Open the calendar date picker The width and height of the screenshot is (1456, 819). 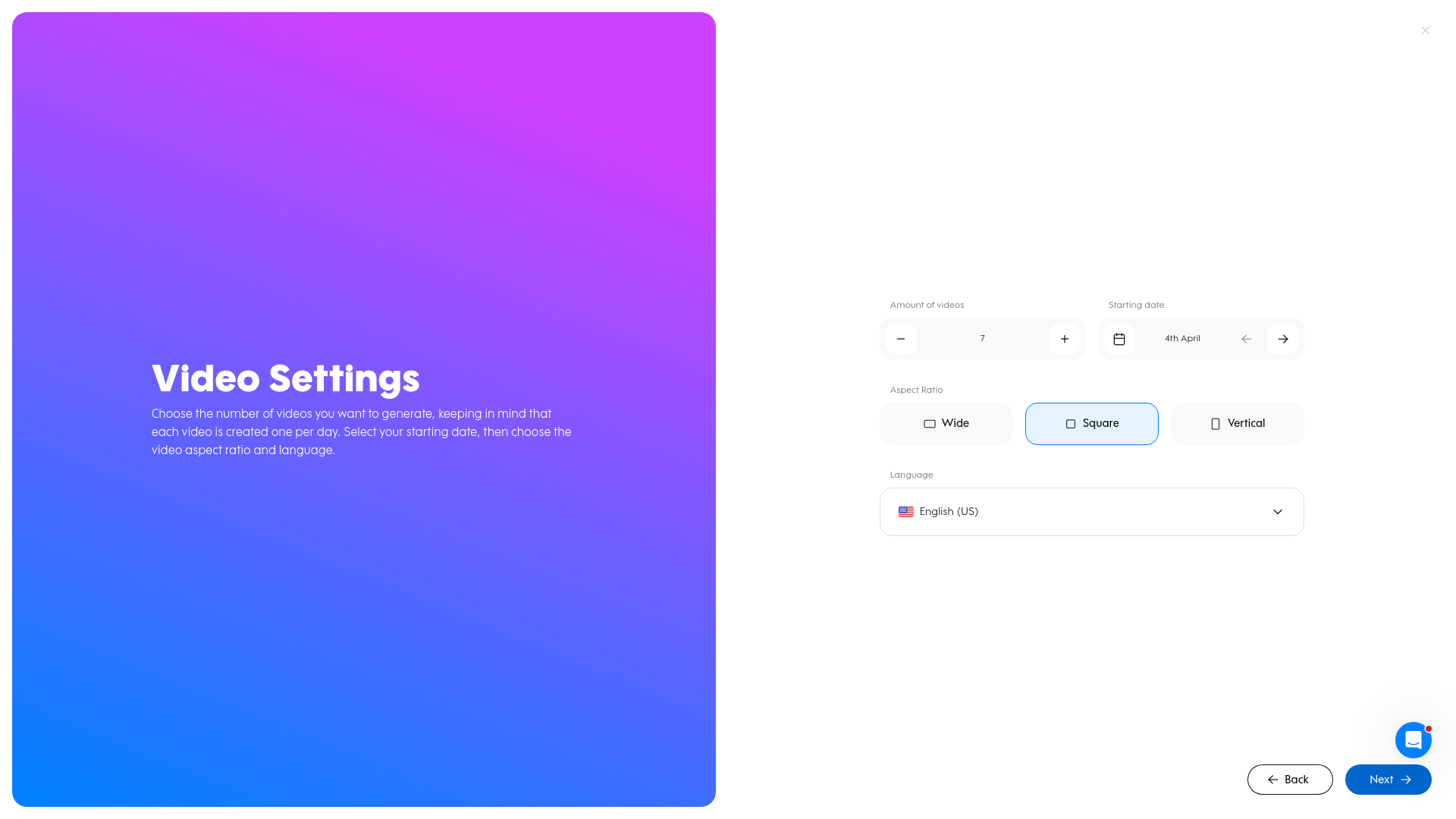click(1119, 339)
